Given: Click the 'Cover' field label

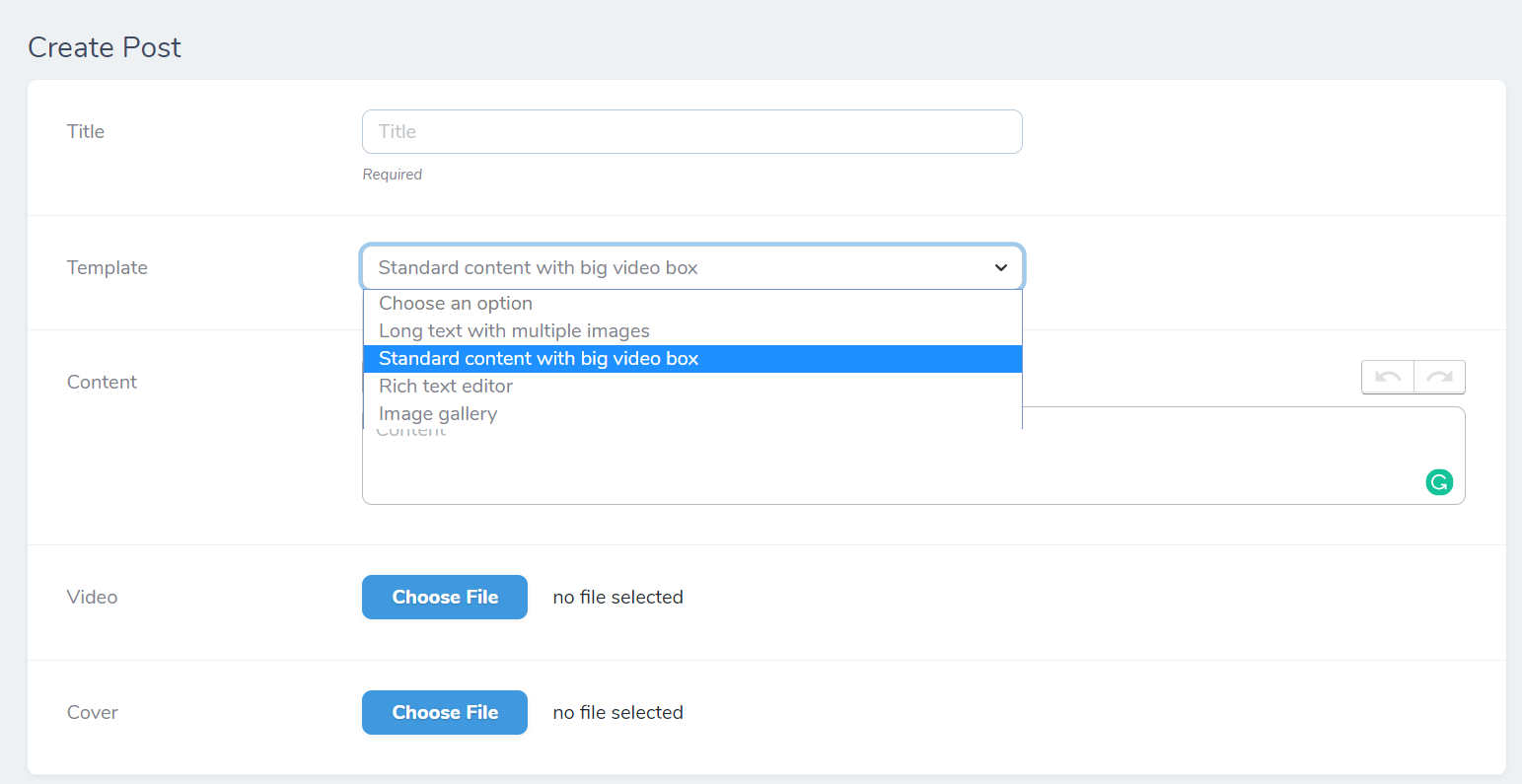Looking at the screenshot, I should pyautogui.click(x=93, y=713).
